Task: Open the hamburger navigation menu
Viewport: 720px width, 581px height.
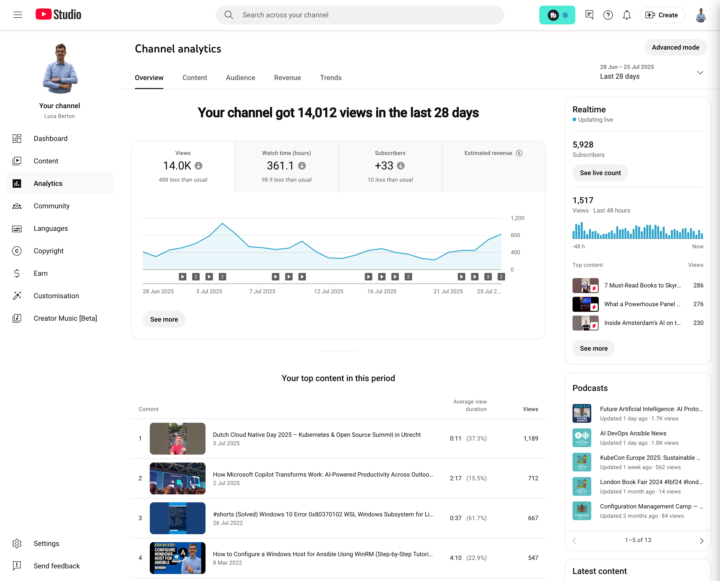Action: (17, 15)
